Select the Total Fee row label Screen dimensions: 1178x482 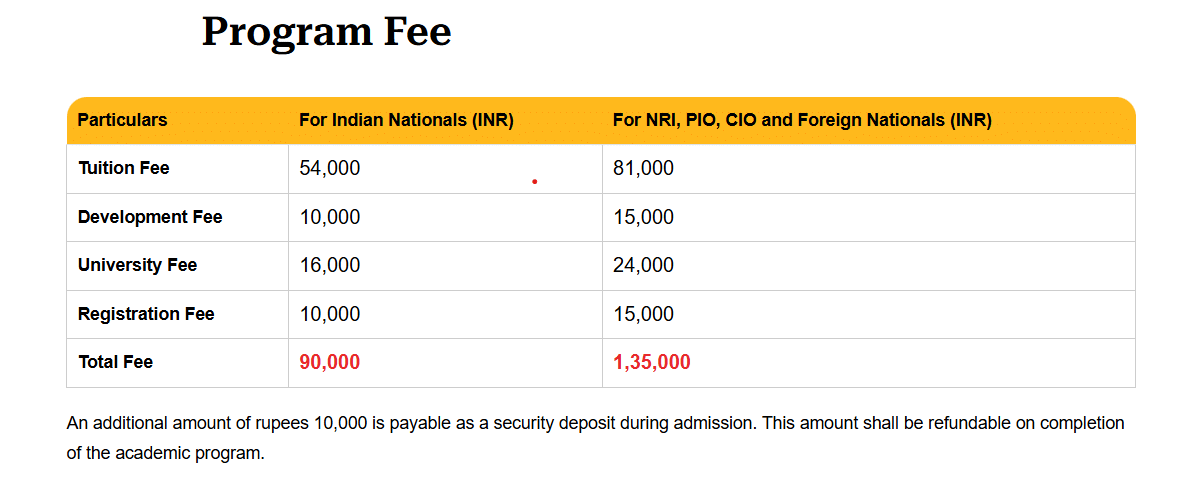pyautogui.click(x=115, y=362)
